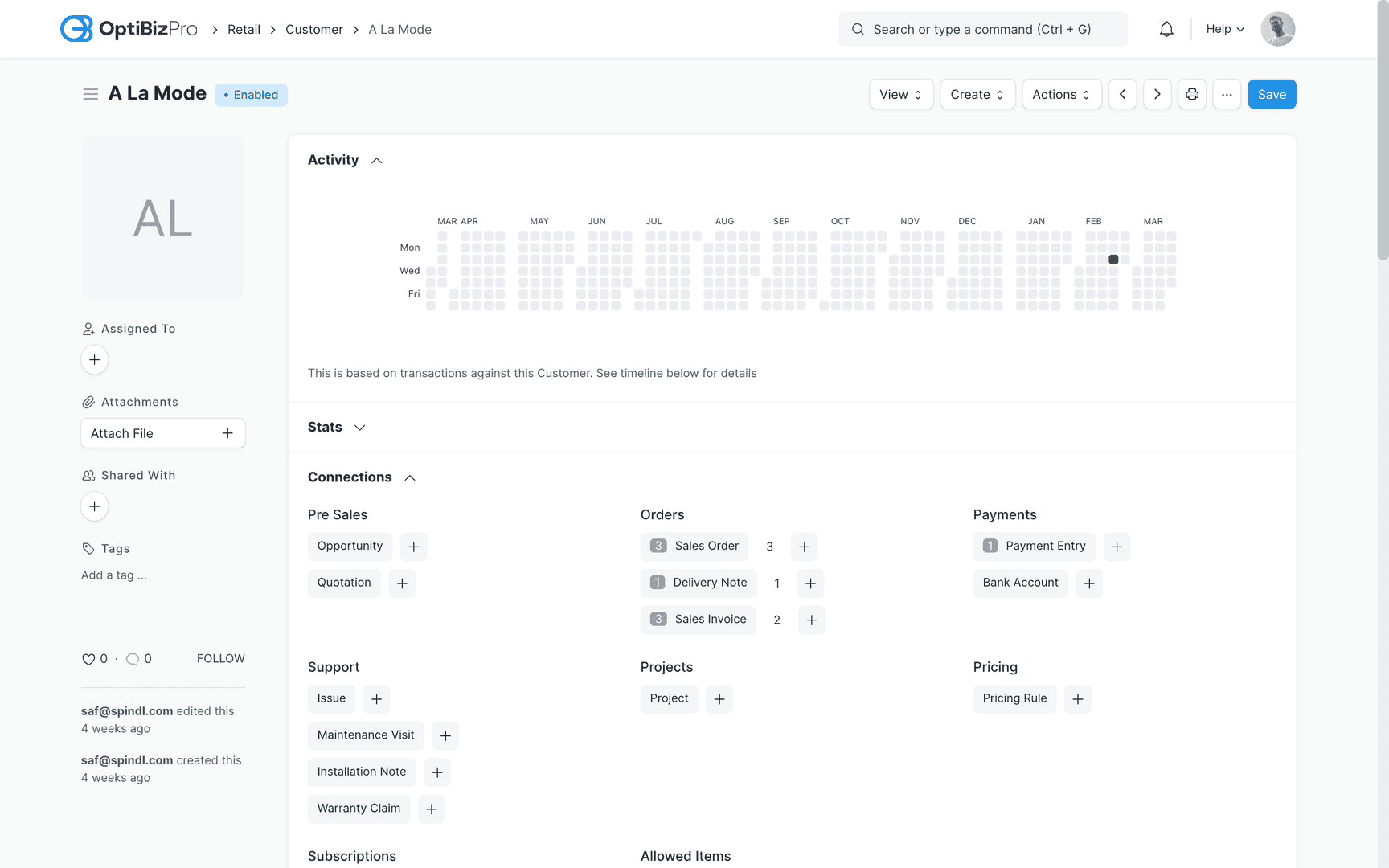Click the hamburger menu beside A La Mode
1389x868 pixels.
pos(91,93)
